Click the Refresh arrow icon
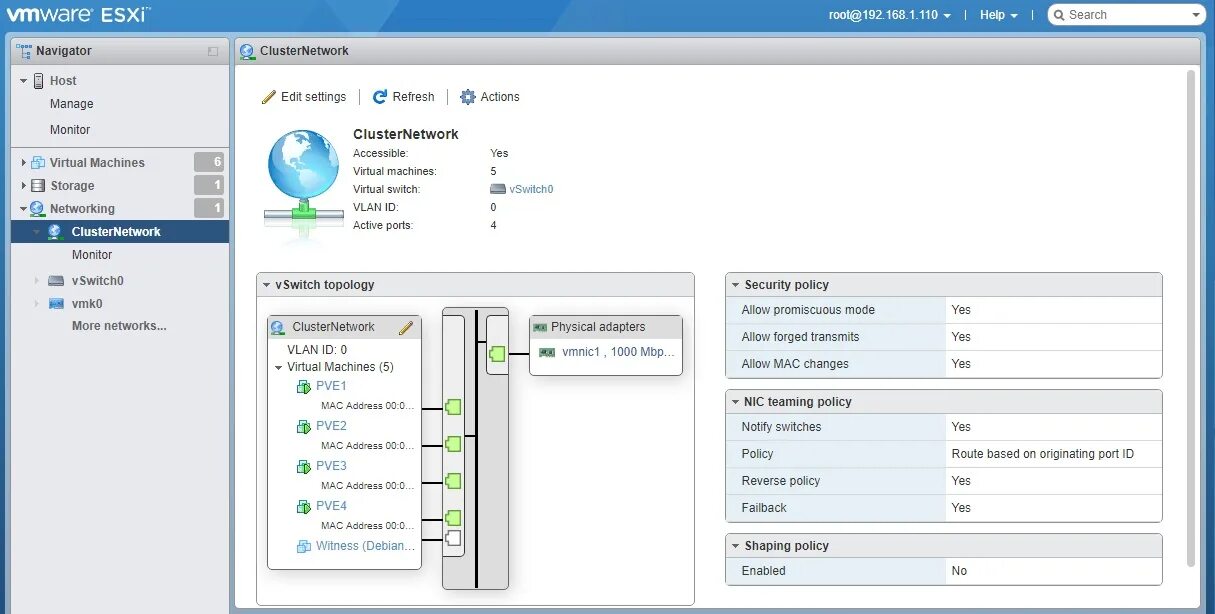This screenshot has width=1215, height=614. click(380, 97)
